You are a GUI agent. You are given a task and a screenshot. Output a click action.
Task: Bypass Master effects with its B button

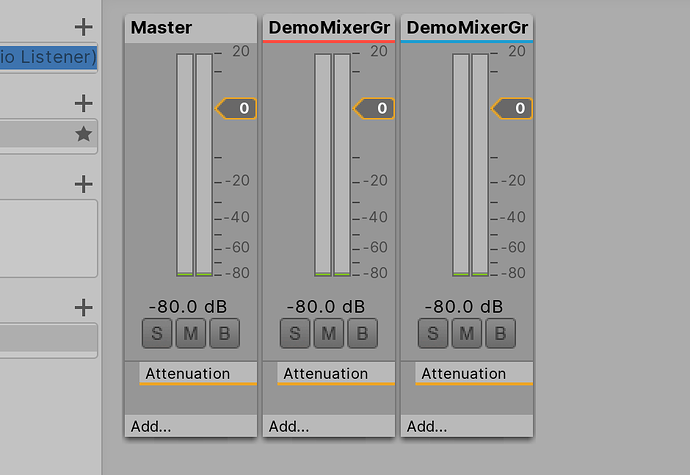click(x=224, y=333)
